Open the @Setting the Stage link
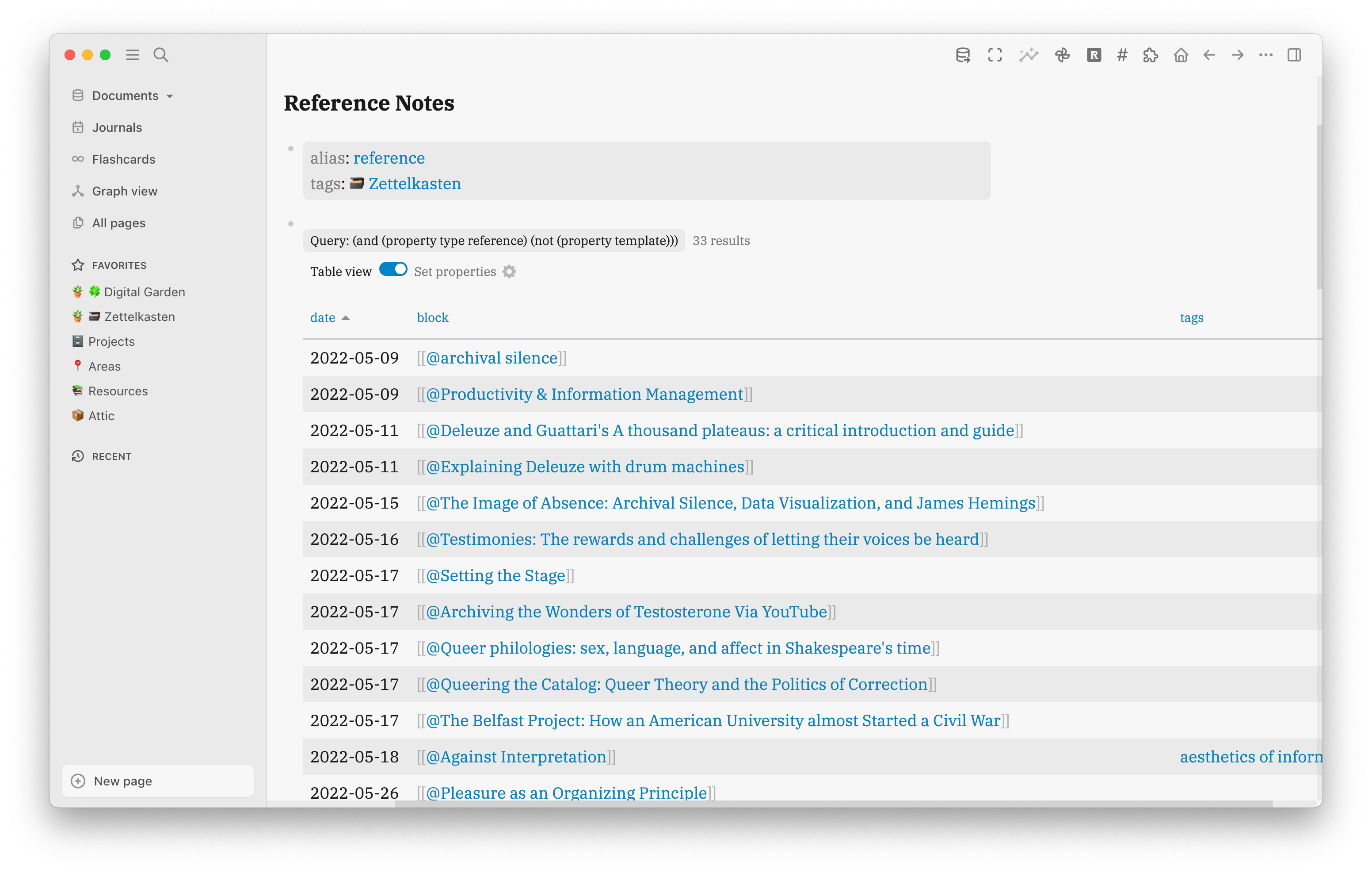The height and width of the screenshot is (873, 1372). (x=495, y=575)
